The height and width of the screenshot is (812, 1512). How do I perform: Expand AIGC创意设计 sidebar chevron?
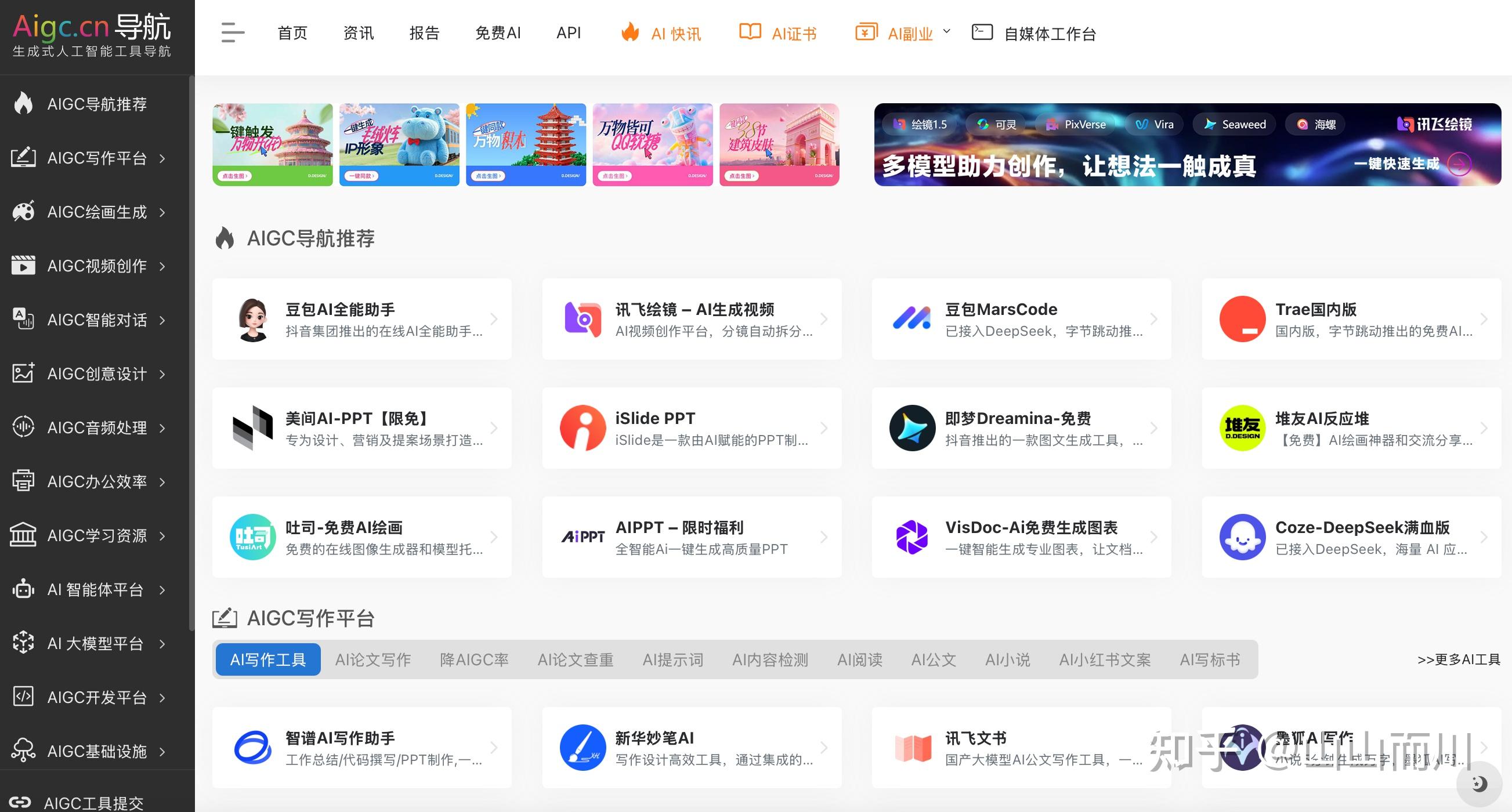[x=162, y=374]
